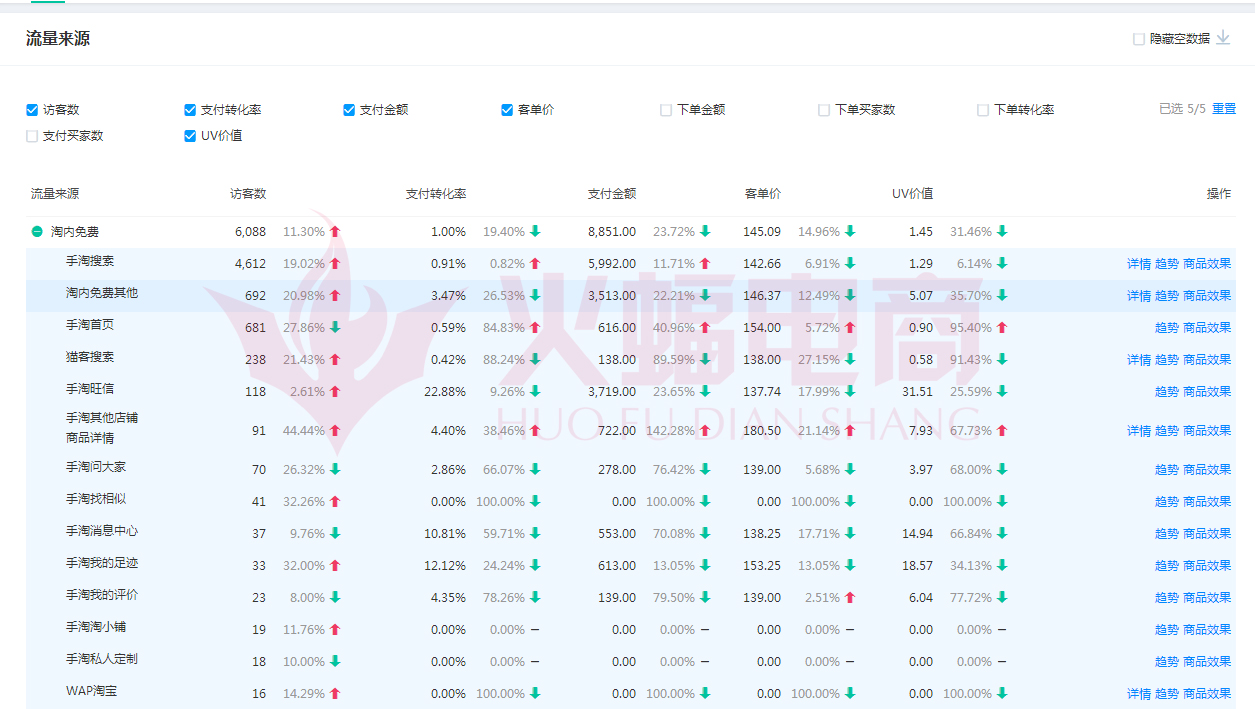Select the 猫客搜索 source name
Viewport: 1255px width, 709px height.
point(90,357)
